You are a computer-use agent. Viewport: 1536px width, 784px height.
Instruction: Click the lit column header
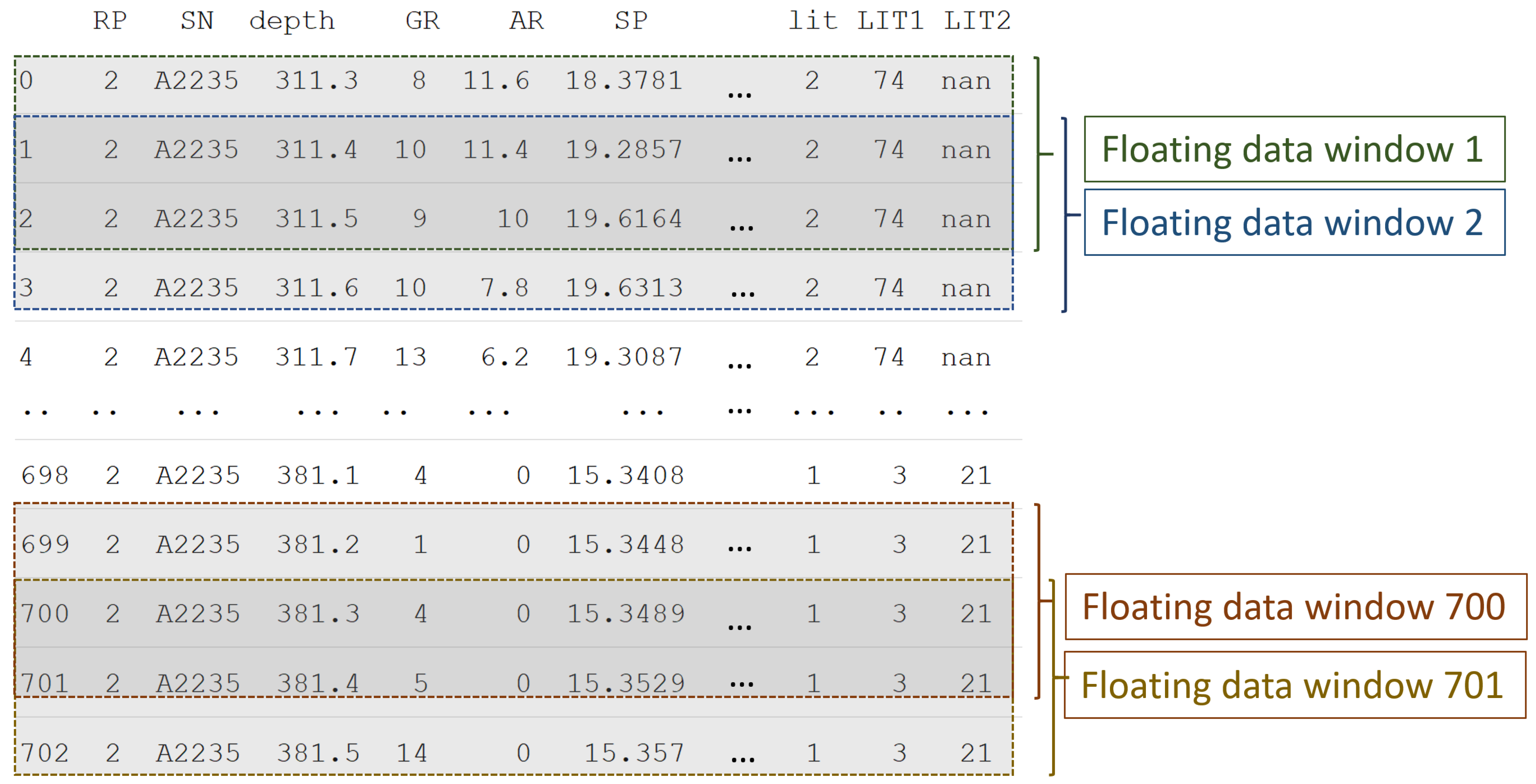(x=813, y=21)
